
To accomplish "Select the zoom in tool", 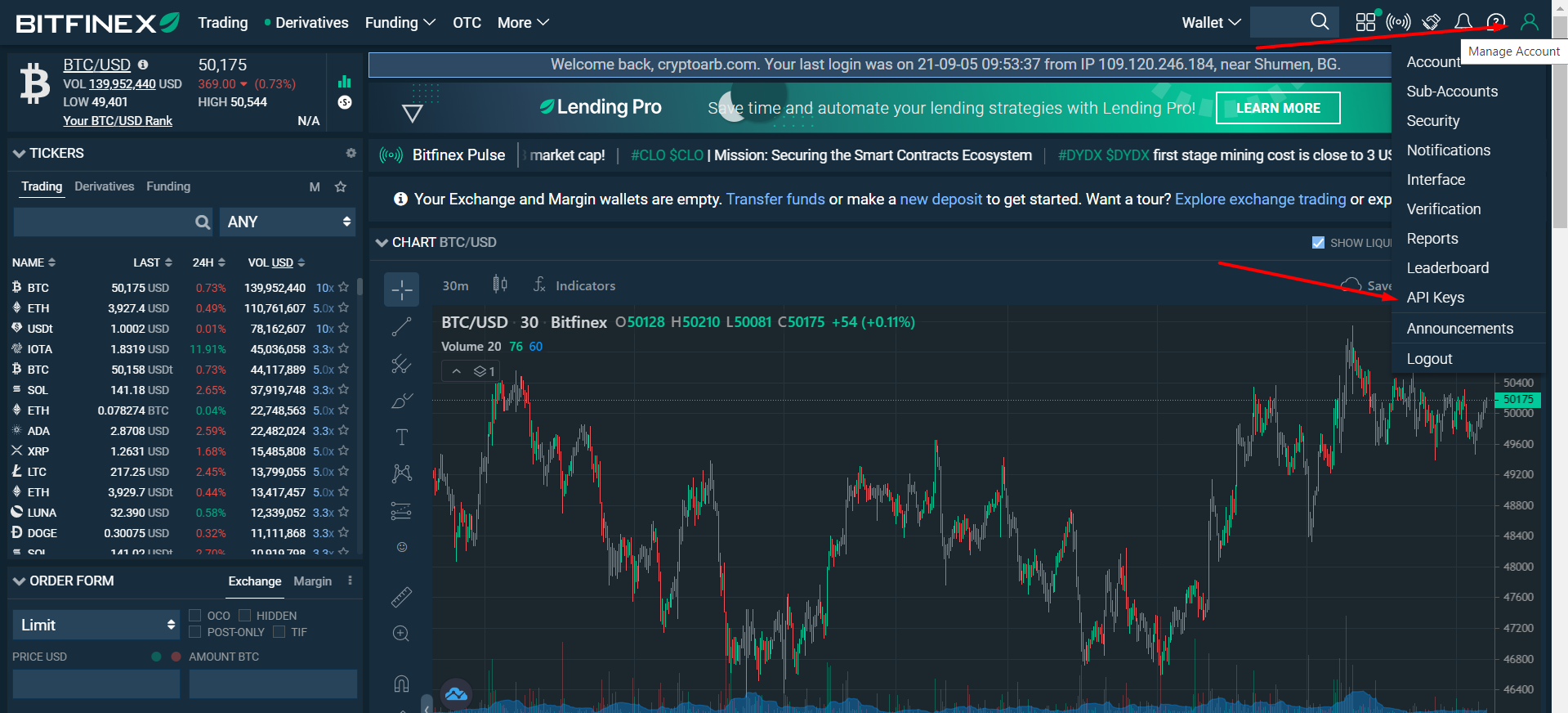I will tap(401, 634).
